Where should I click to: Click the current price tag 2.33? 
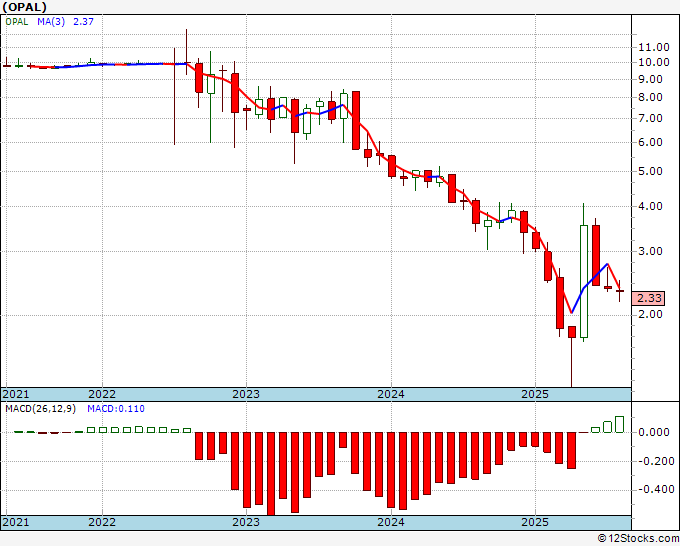649,298
